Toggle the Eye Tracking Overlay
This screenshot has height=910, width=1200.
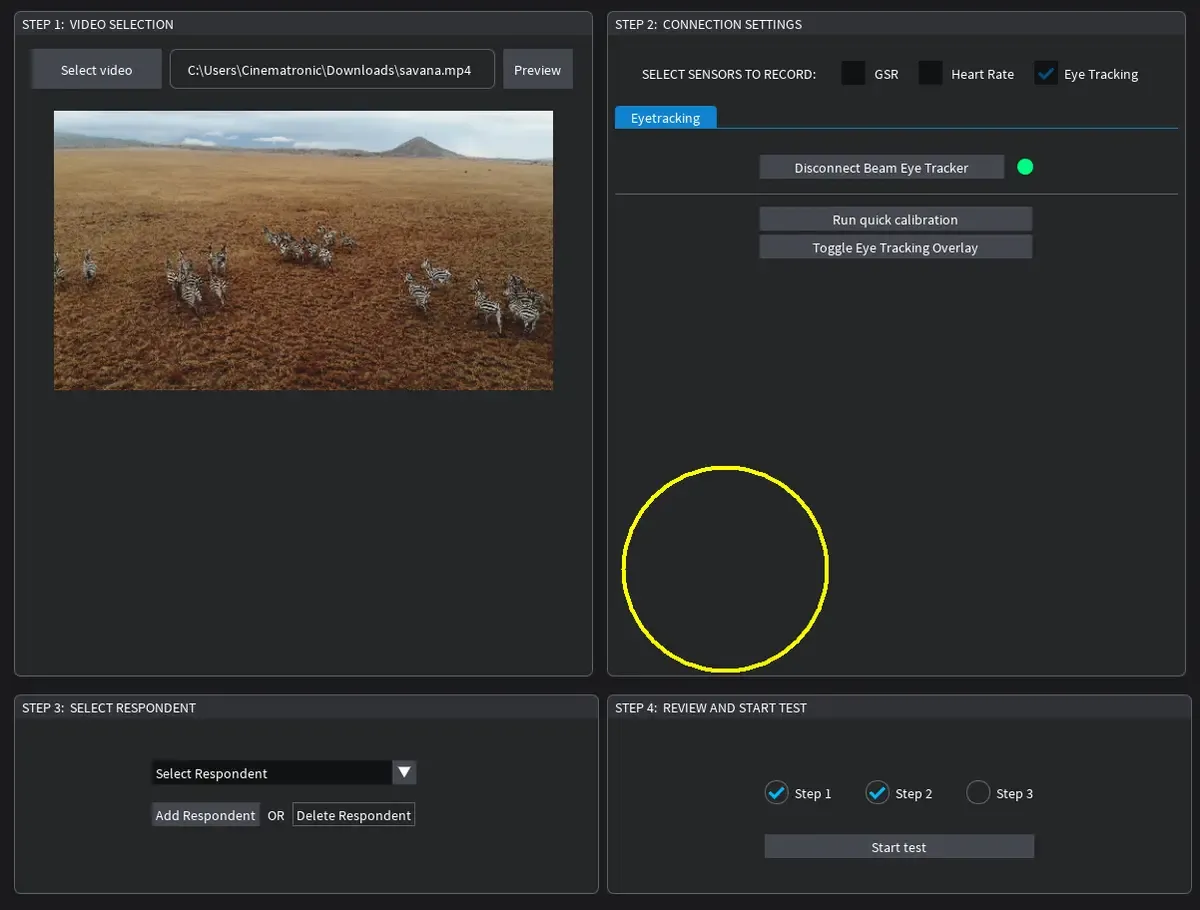[x=895, y=247]
